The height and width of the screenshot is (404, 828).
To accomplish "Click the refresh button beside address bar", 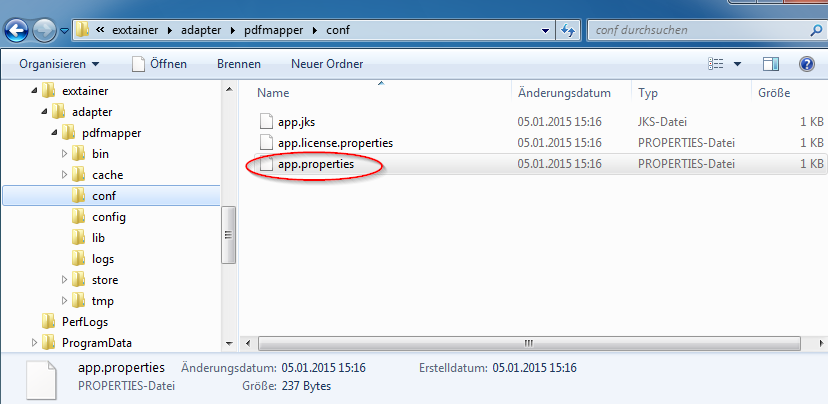I will click(x=568, y=30).
